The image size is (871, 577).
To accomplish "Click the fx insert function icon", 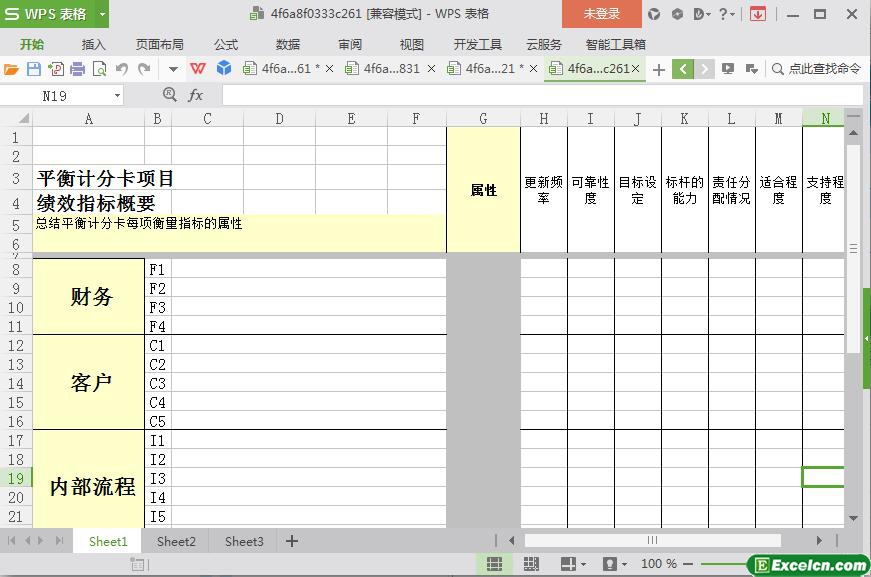I will point(196,95).
